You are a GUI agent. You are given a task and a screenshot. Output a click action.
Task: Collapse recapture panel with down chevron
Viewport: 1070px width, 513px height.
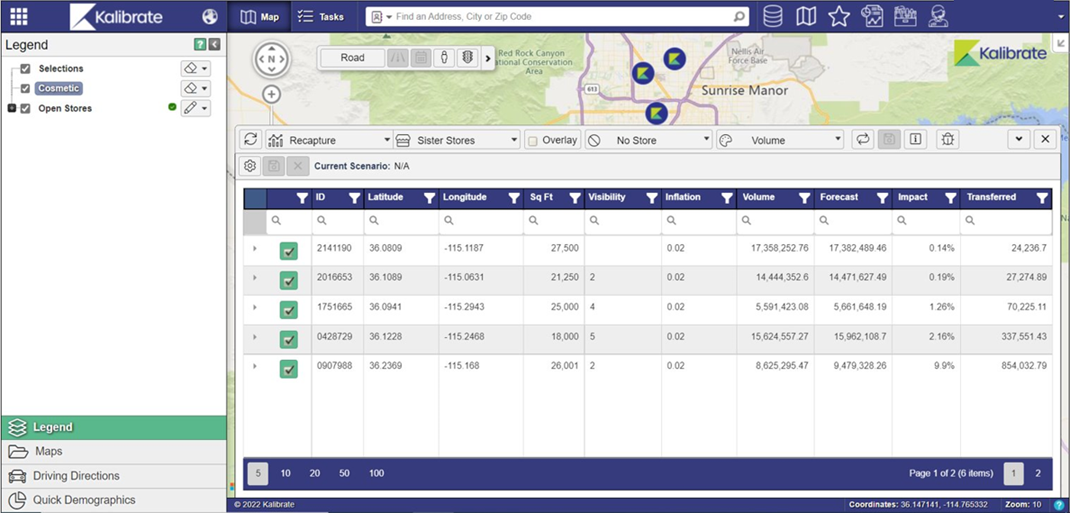pyautogui.click(x=1019, y=140)
